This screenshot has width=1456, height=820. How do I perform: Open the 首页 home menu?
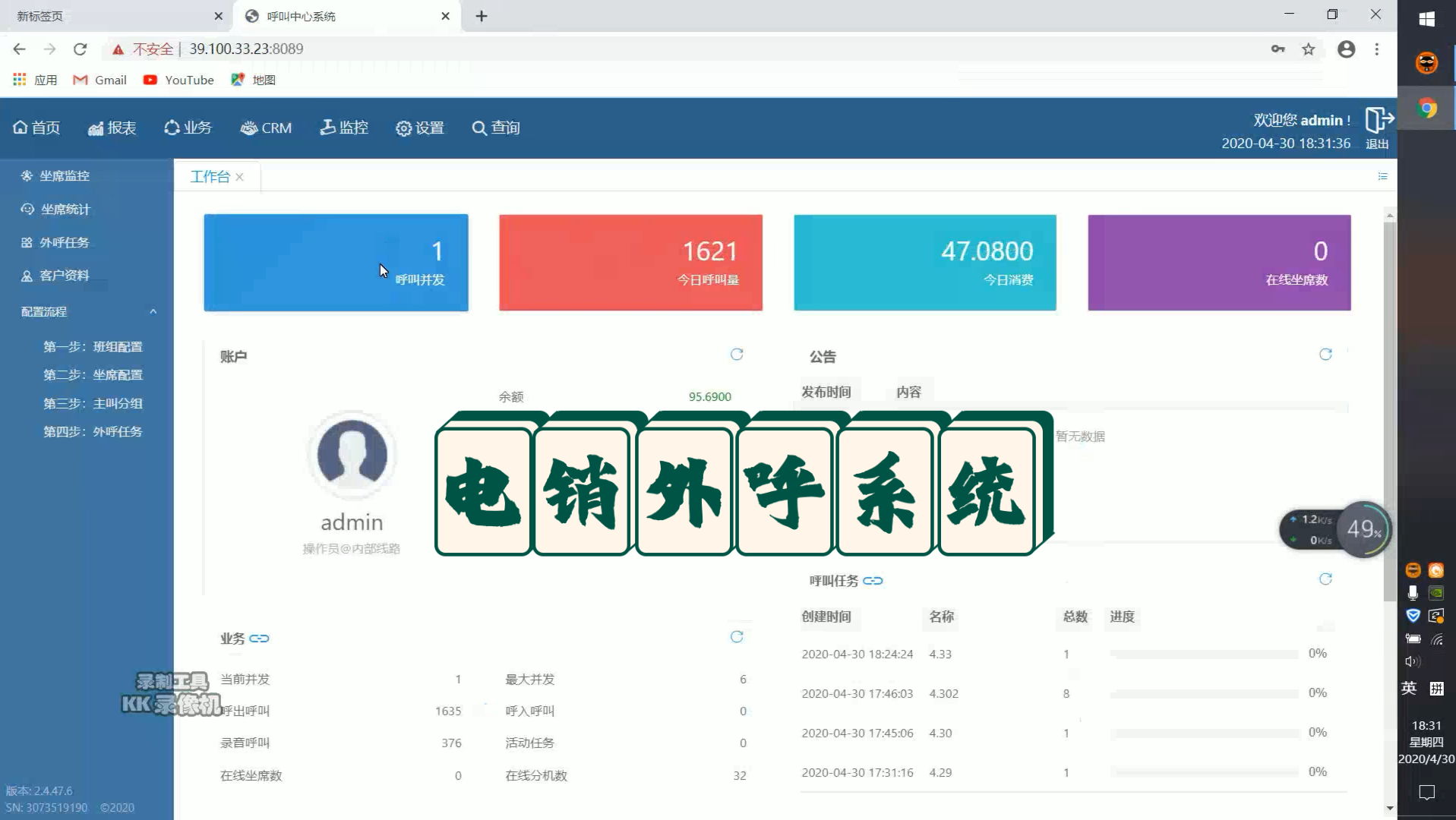click(x=36, y=128)
